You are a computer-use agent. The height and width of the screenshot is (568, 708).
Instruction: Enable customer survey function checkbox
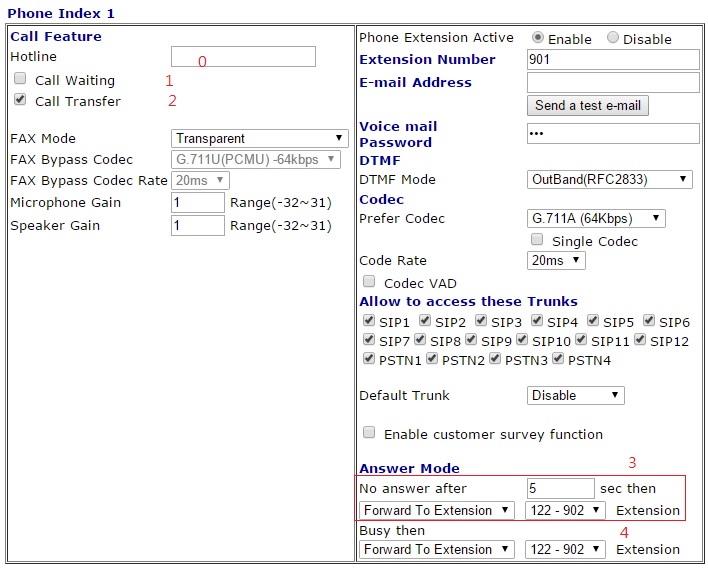click(x=369, y=433)
